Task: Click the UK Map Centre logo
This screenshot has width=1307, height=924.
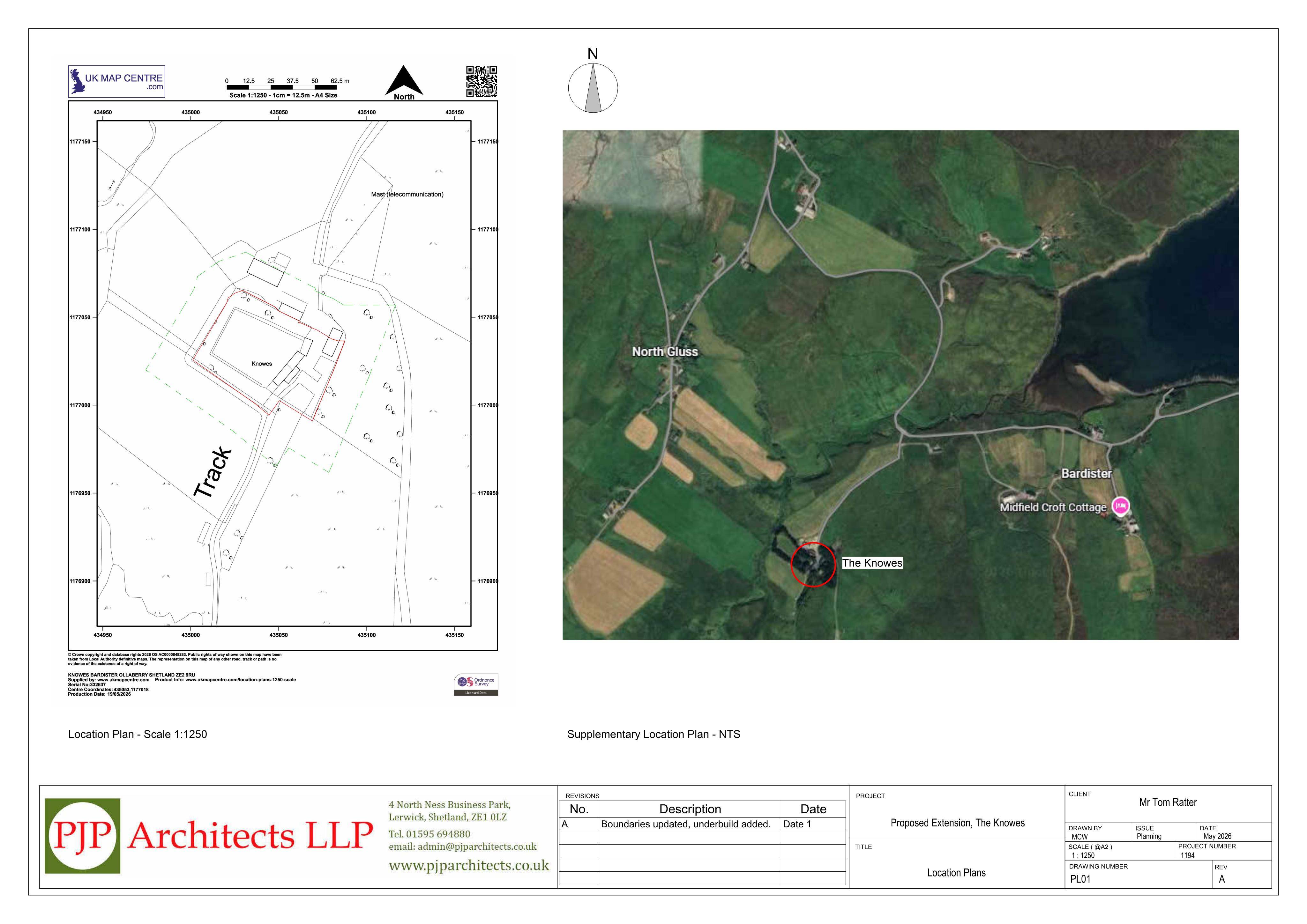Action: pos(117,81)
